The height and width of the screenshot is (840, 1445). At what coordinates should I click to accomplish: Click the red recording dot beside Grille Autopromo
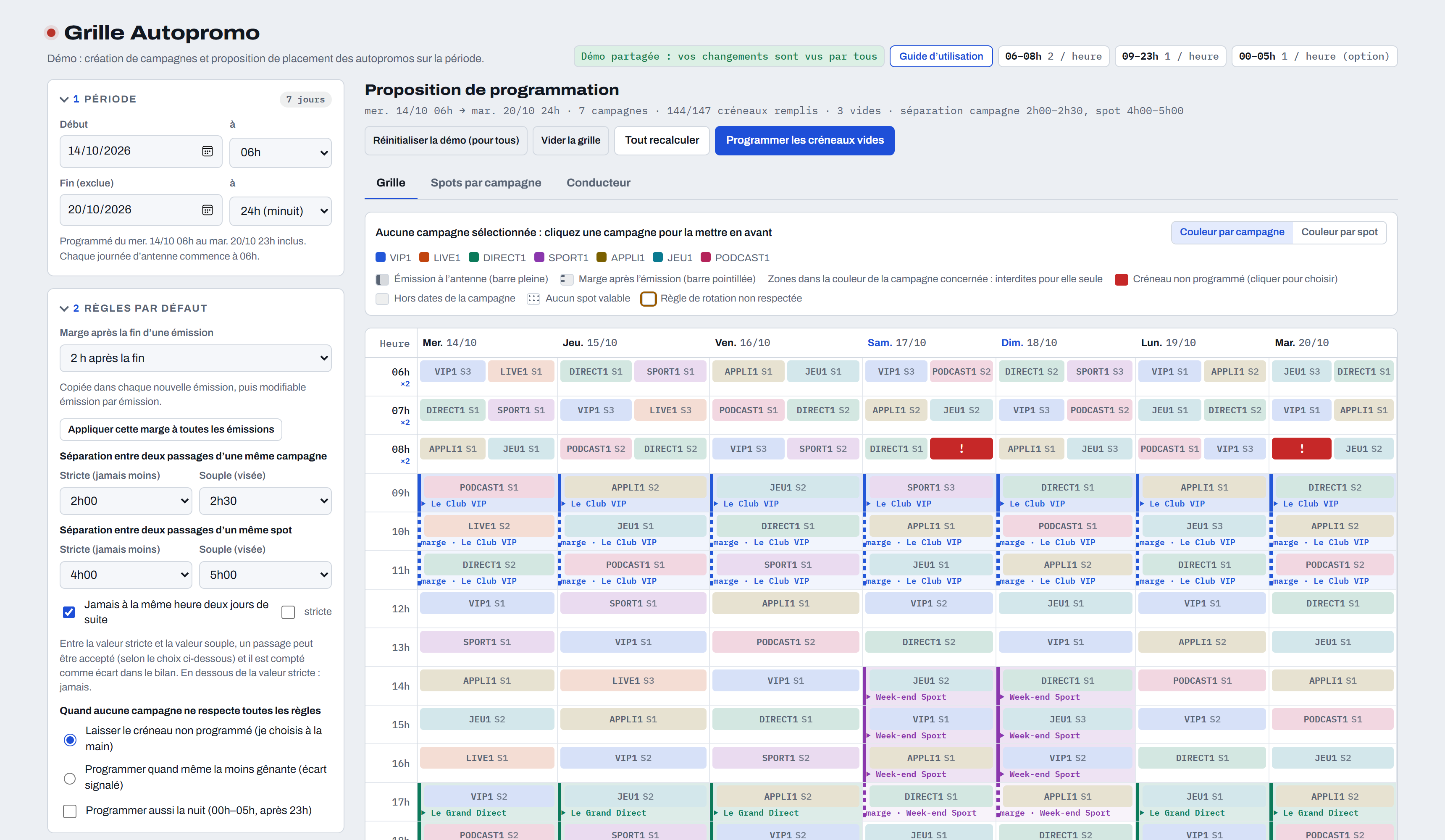pyautogui.click(x=51, y=33)
